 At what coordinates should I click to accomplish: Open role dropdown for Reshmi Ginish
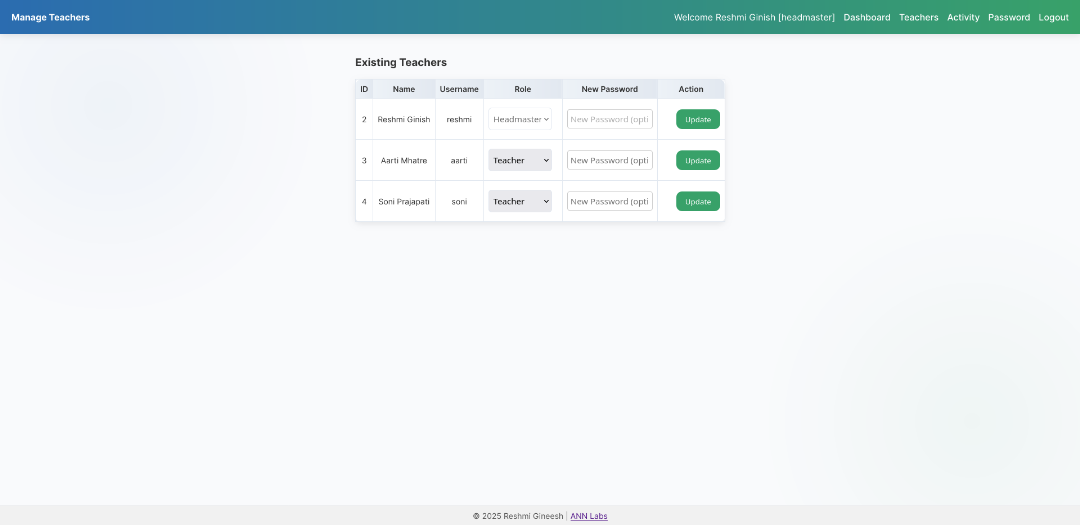[520, 119]
